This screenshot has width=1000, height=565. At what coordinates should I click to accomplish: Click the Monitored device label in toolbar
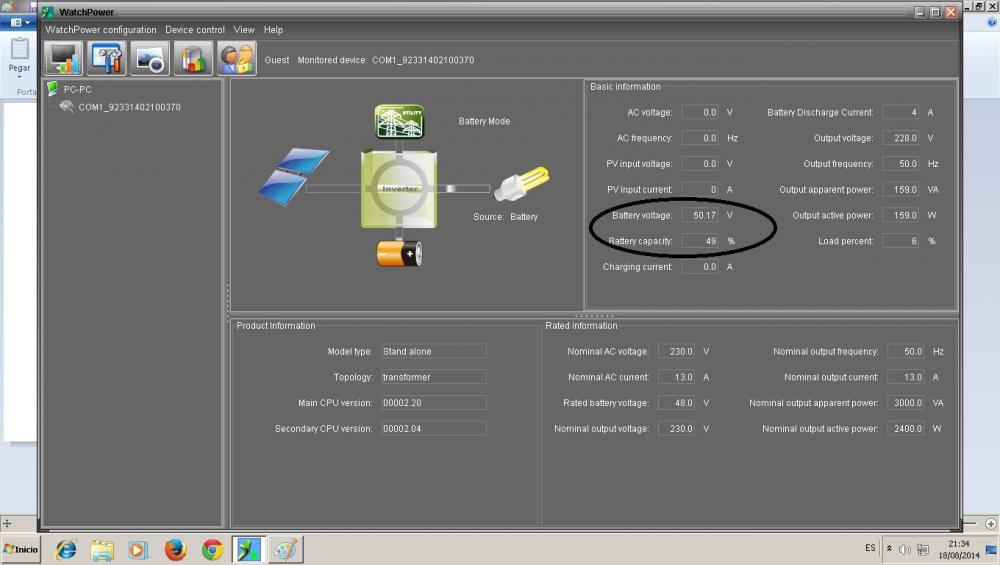[x=386, y=60]
